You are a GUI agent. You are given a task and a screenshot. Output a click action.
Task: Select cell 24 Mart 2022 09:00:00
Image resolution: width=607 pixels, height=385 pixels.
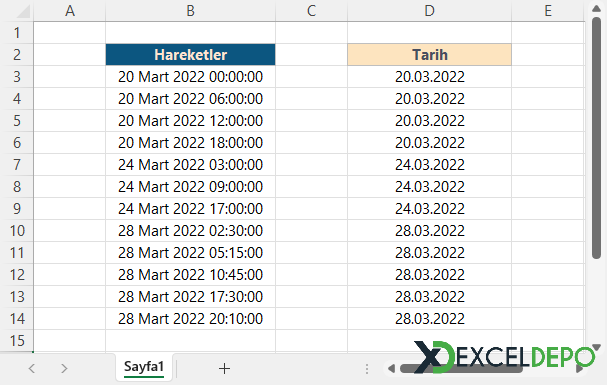tap(190, 187)
